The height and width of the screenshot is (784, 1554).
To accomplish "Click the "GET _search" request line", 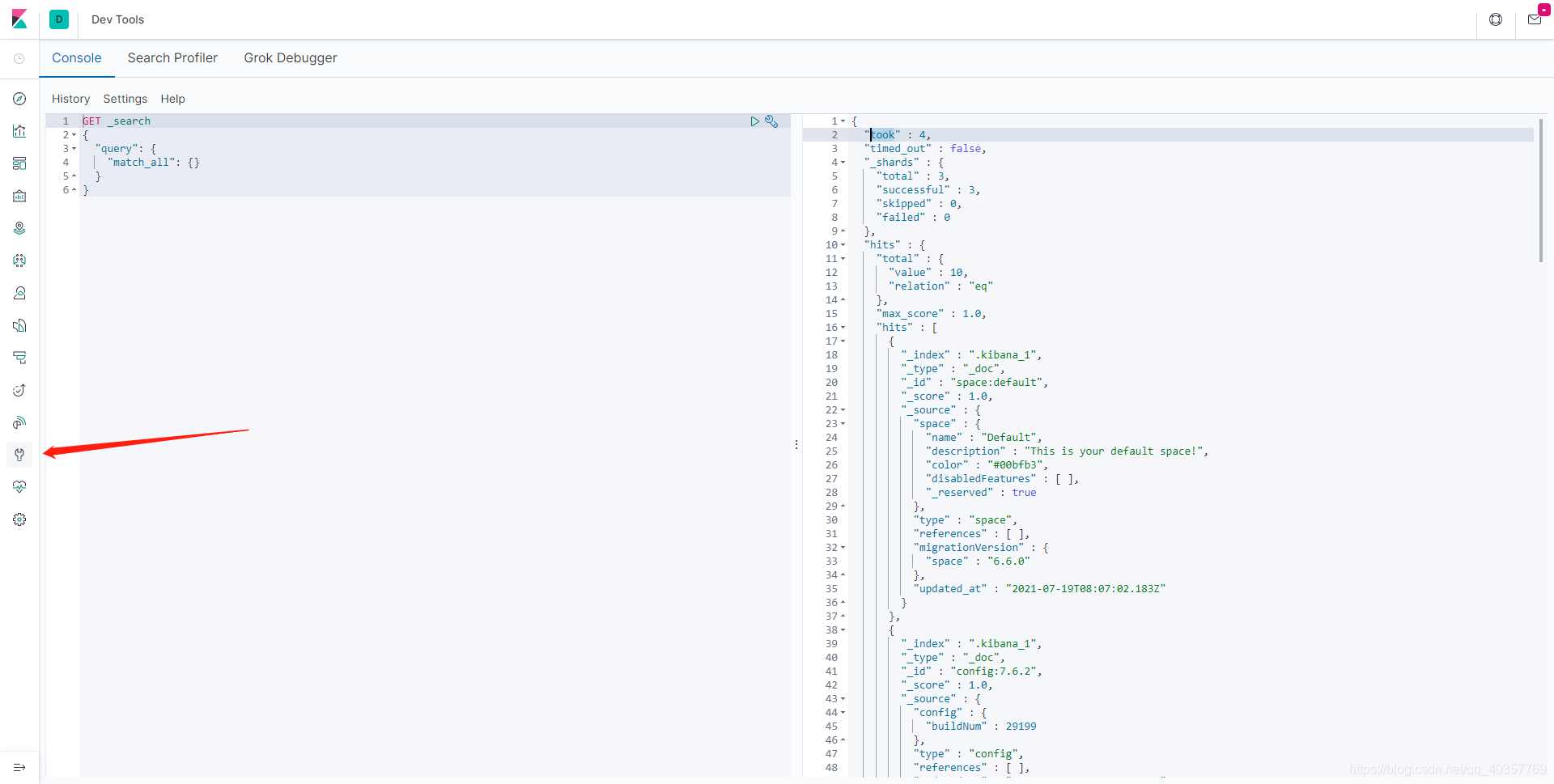I will (117, 121).
